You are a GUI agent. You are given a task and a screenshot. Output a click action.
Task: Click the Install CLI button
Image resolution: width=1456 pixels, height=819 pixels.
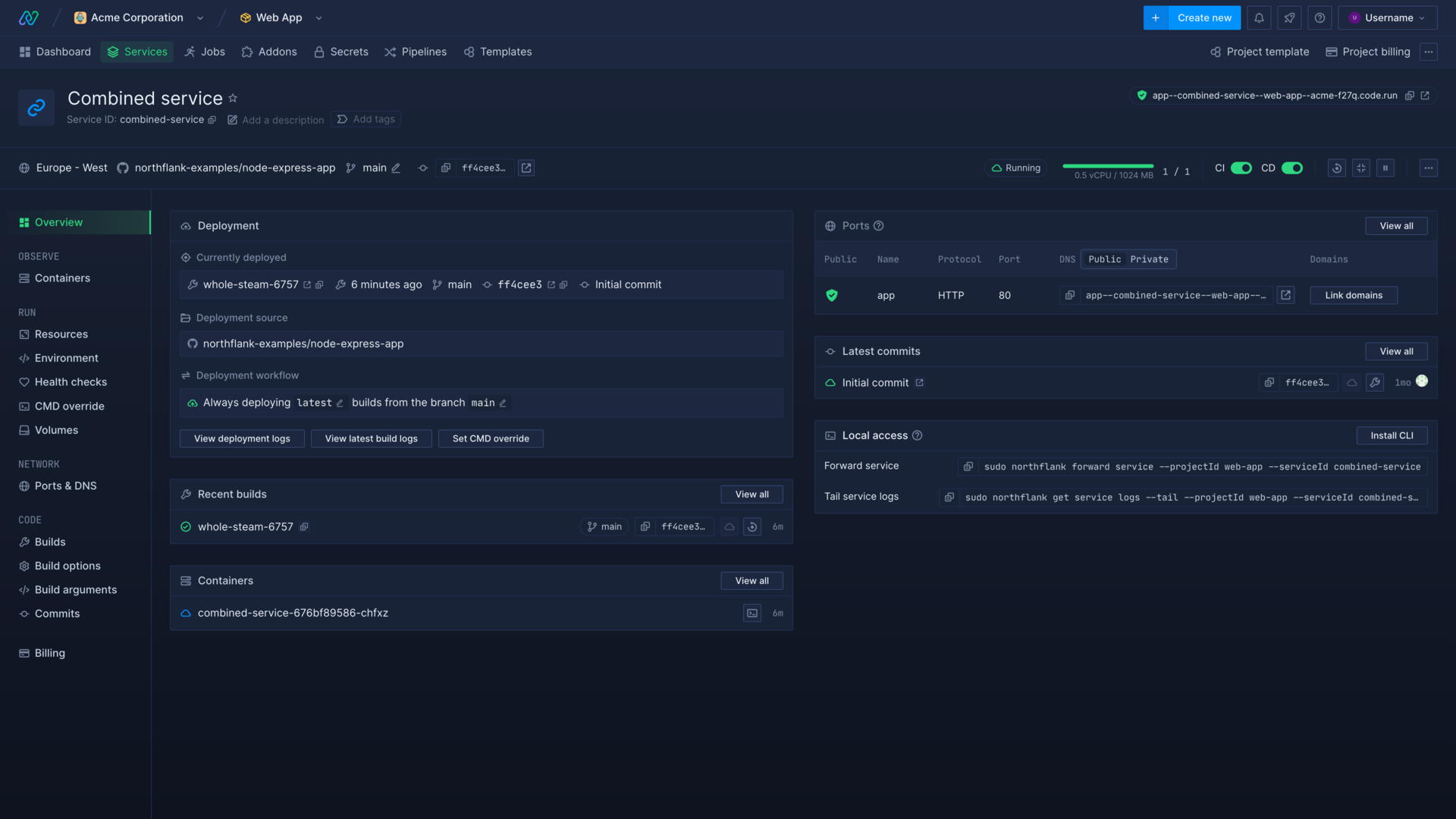click(1392, 435)
